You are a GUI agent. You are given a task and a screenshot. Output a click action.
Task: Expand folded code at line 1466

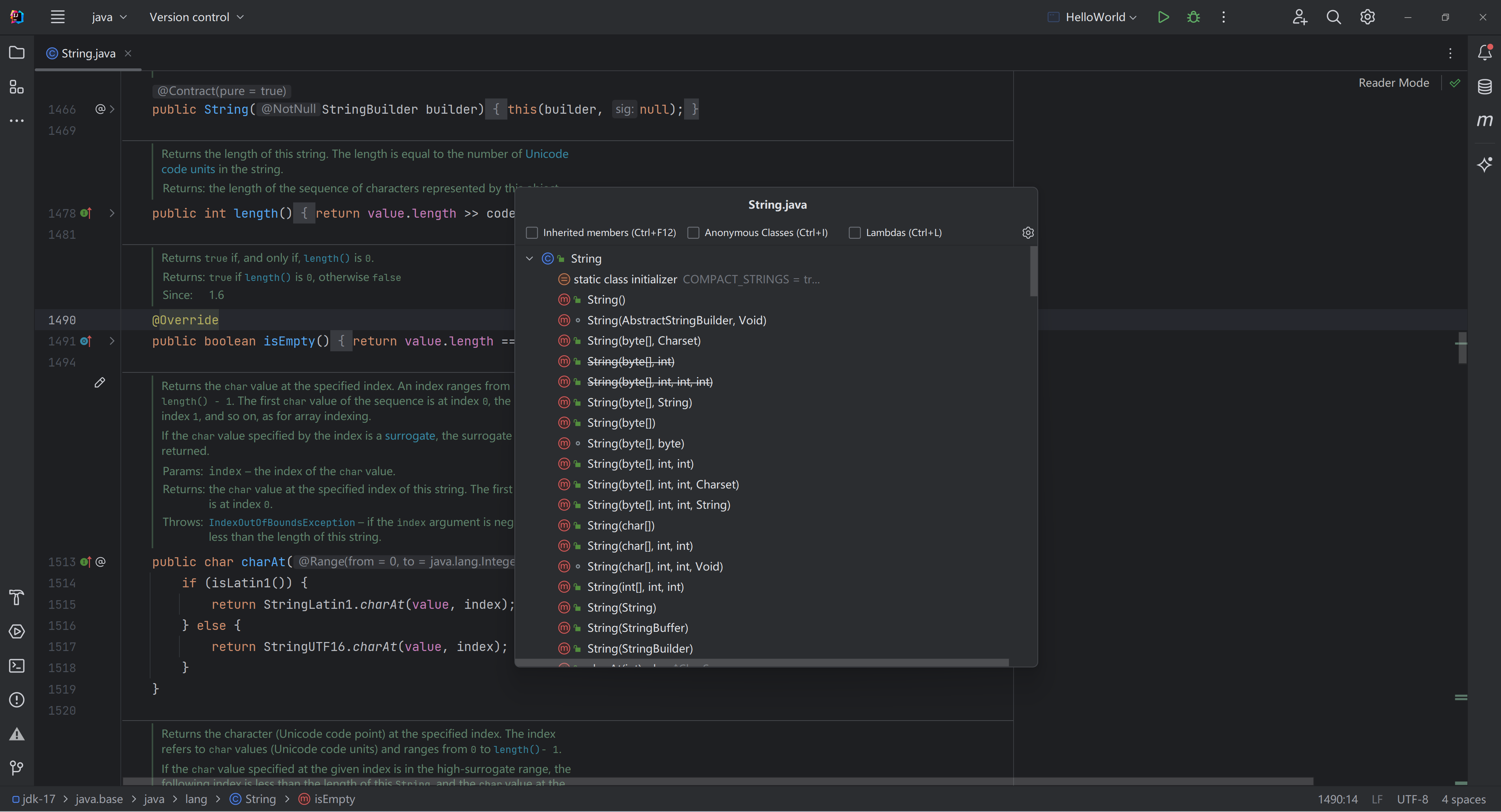pyautogui.click(x=112, y=109)
